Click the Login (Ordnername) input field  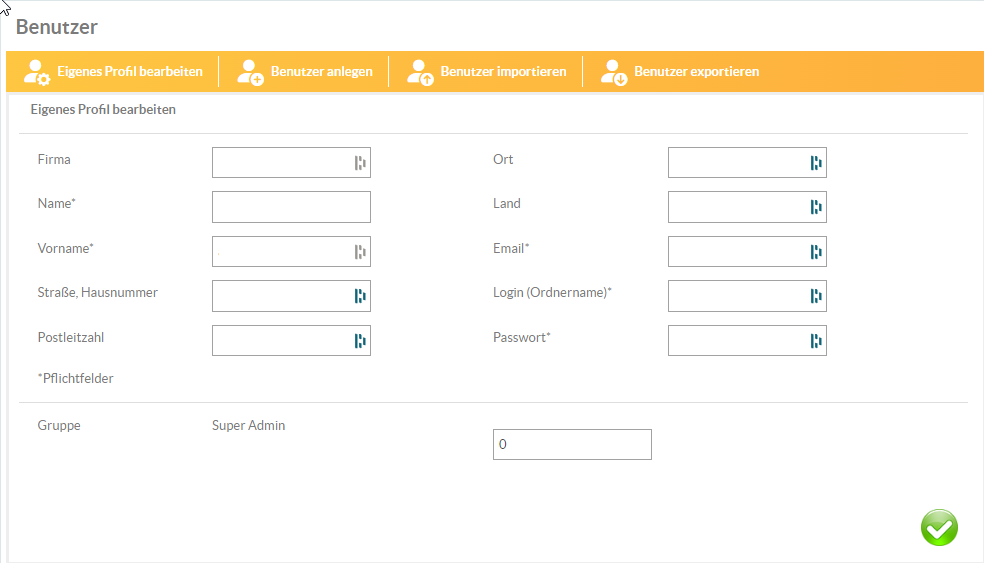[736, 296]
